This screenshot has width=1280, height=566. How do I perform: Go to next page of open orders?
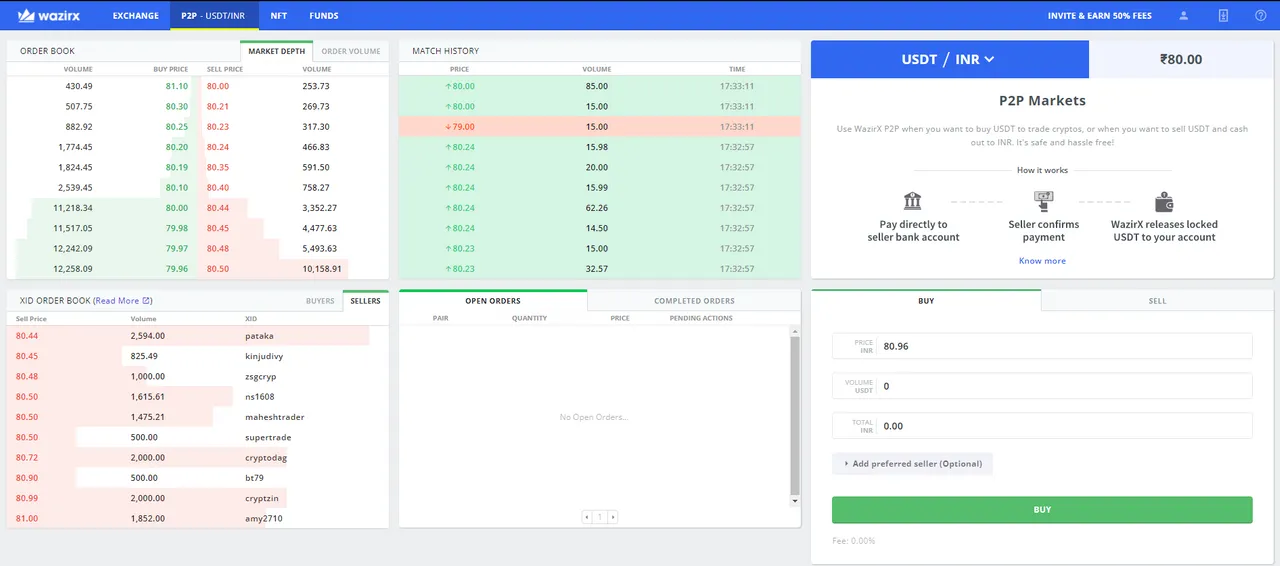(x=612, y=517)
